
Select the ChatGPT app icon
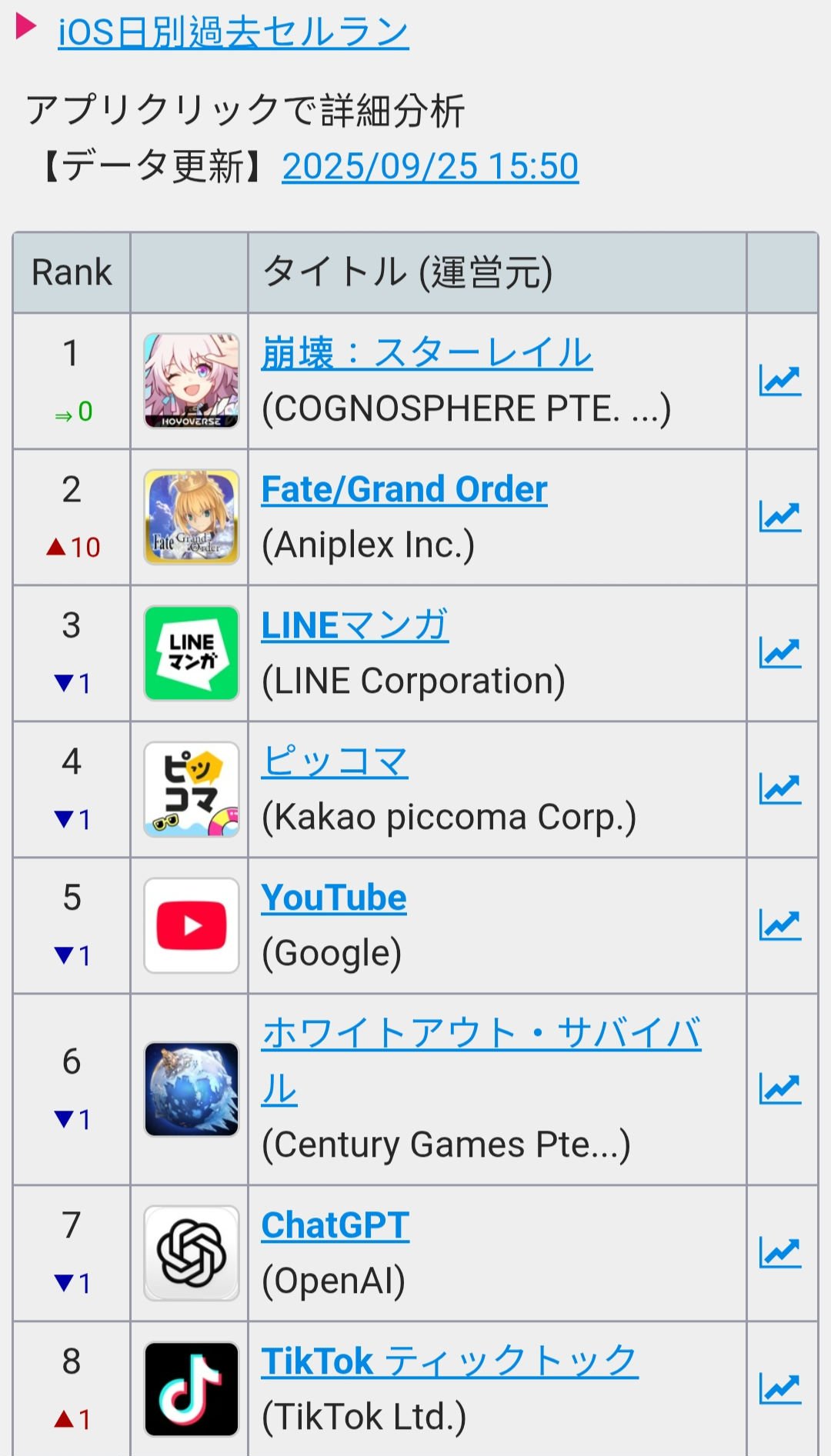pos(192,1253)
